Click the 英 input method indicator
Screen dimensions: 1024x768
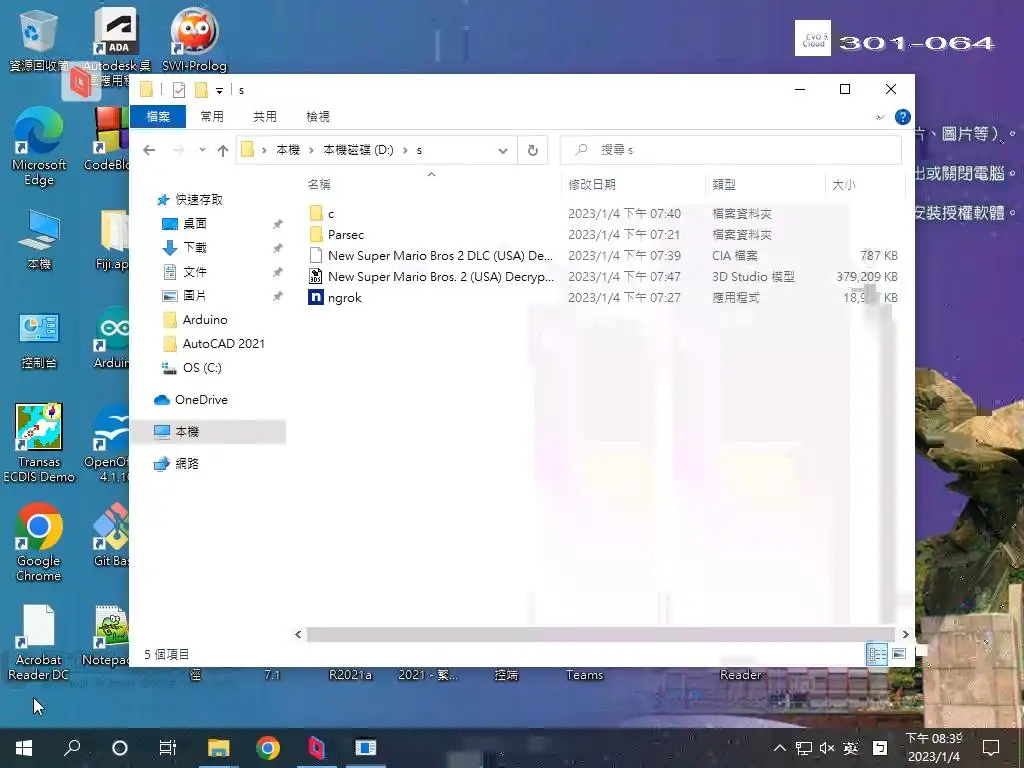point(850,748)
